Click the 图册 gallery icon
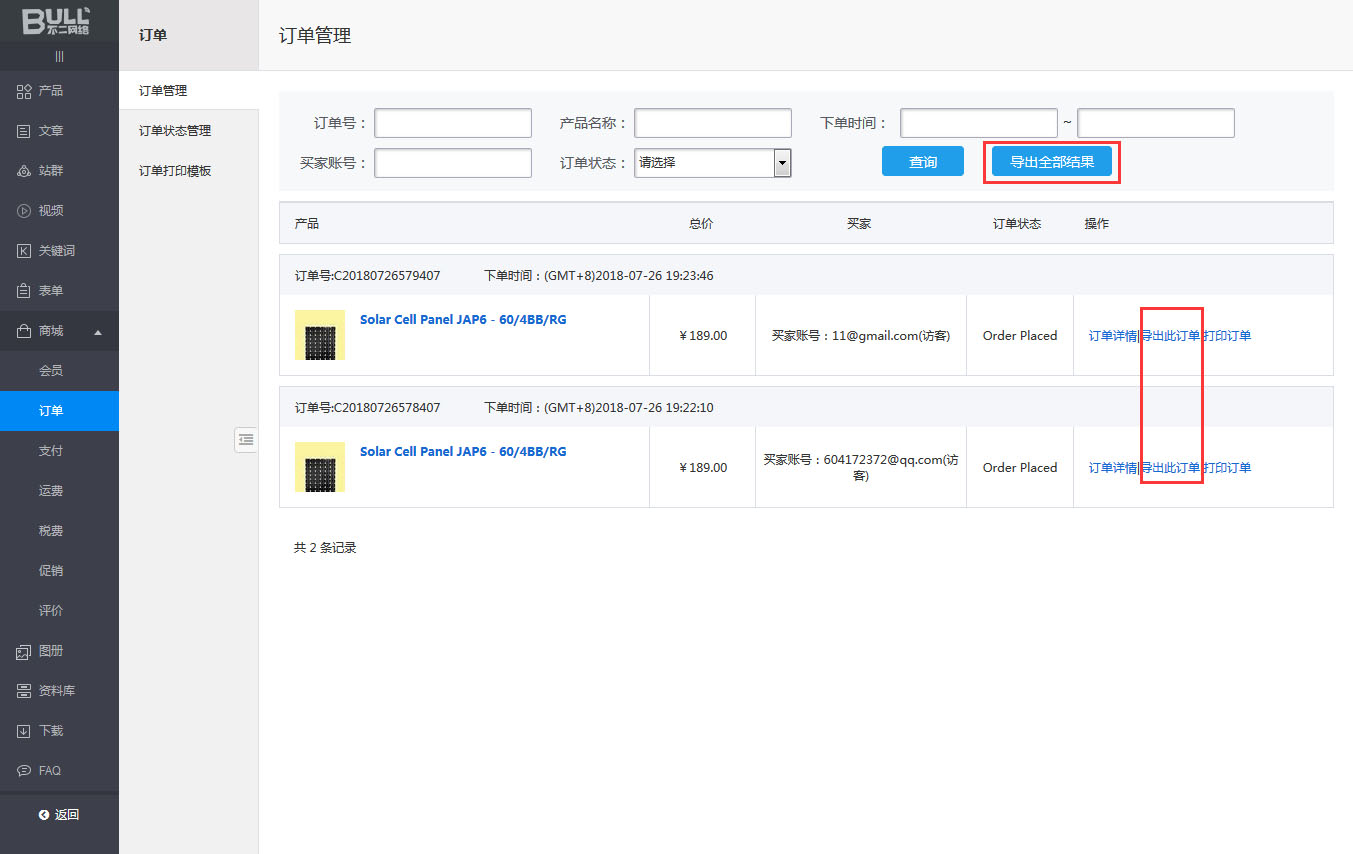 tap(24, 651)
